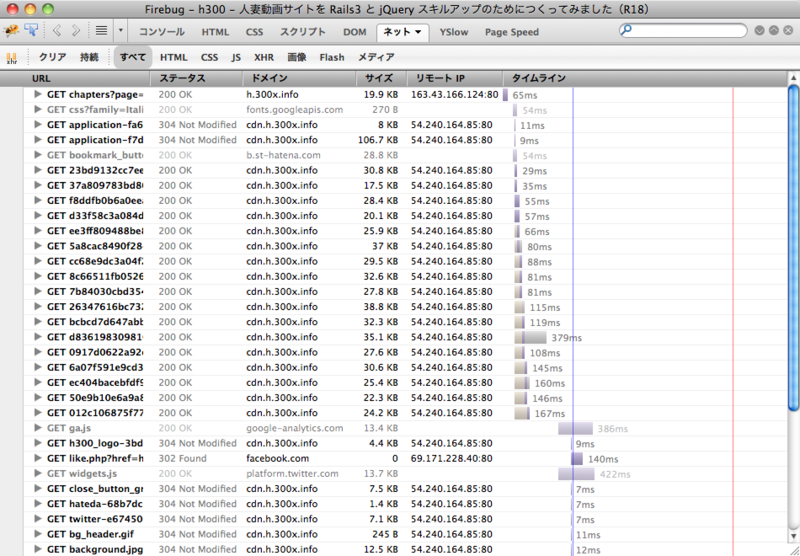Go forward with the right arrow icon
Screen dimensions: 800x556
[76, 31]
